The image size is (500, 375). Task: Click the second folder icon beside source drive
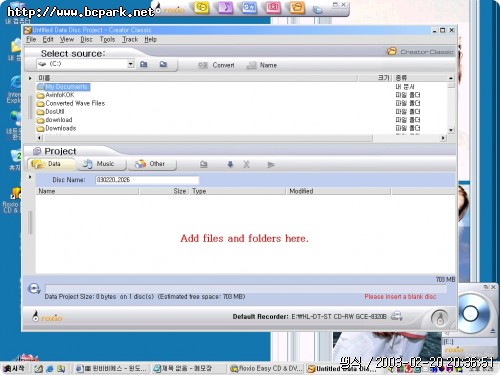[x=163, y=64]
